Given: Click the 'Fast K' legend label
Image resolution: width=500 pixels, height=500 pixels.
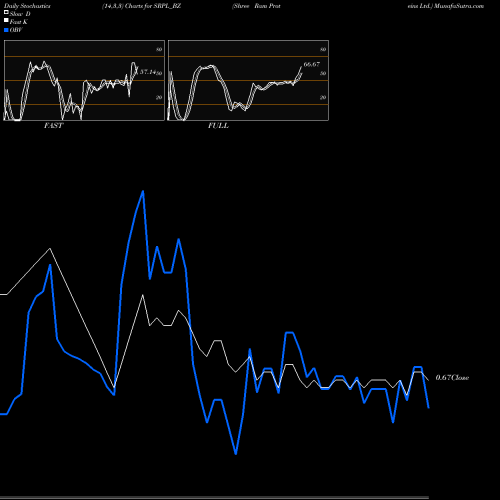Looking at the screenshot, I should [19, 22].
